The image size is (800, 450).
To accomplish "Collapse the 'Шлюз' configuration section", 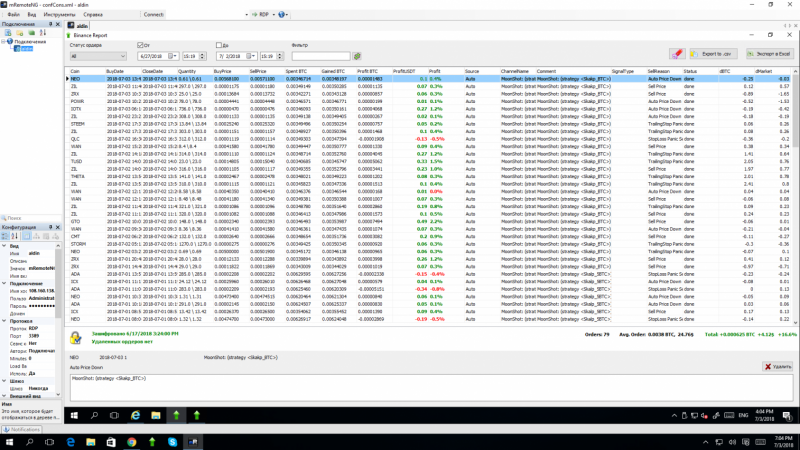I will [4, 381].
